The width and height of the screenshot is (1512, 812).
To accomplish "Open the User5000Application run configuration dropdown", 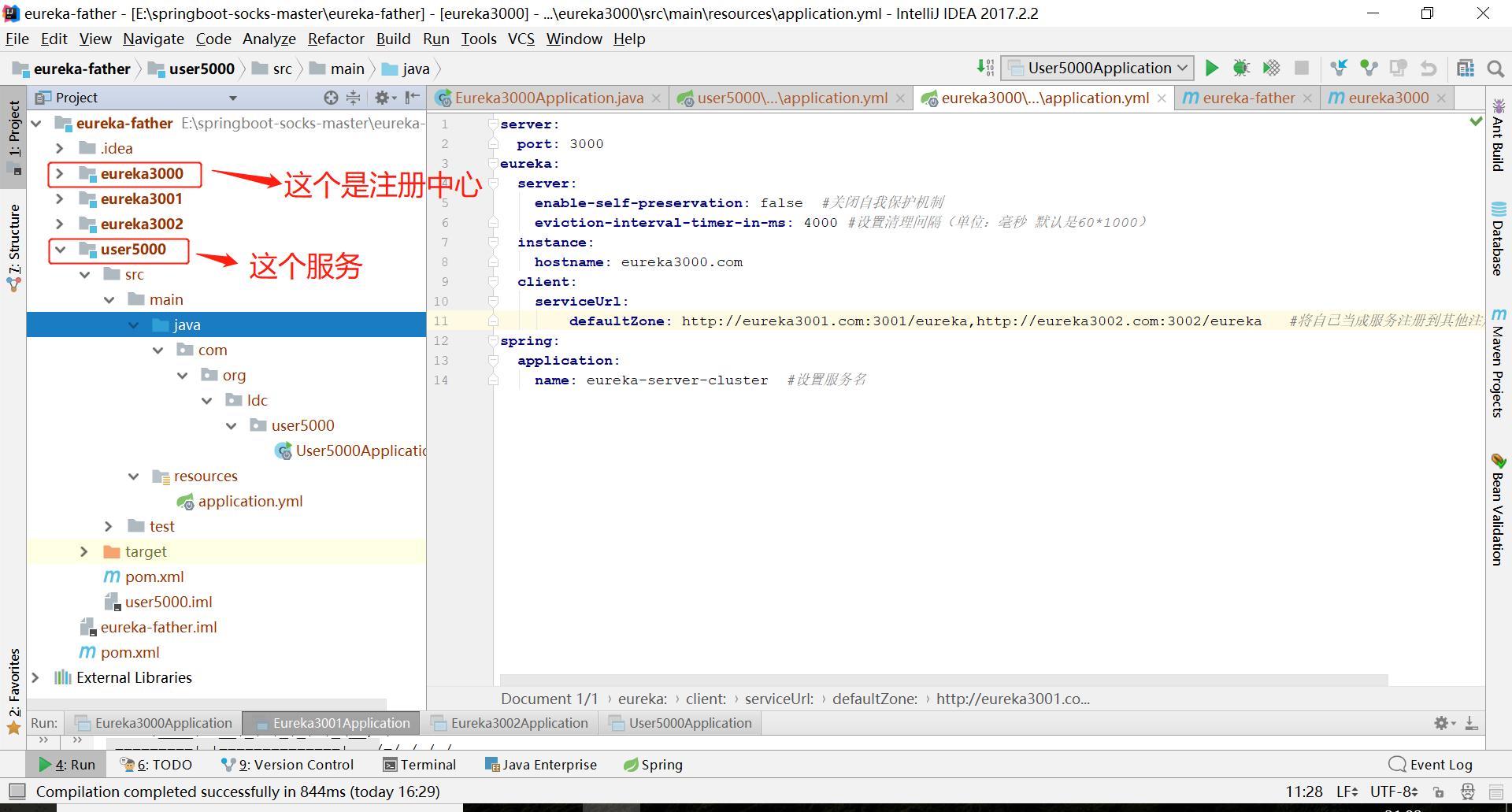I will tap(1097, 69).
